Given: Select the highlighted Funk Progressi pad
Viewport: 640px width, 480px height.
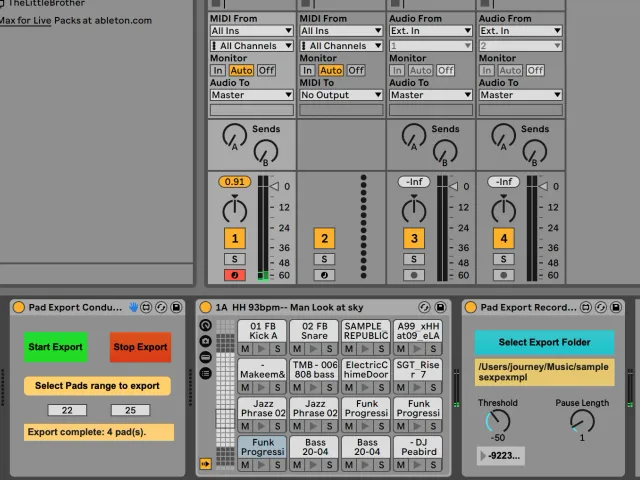Looking at the screenshot, I should (x=262, y=447).
